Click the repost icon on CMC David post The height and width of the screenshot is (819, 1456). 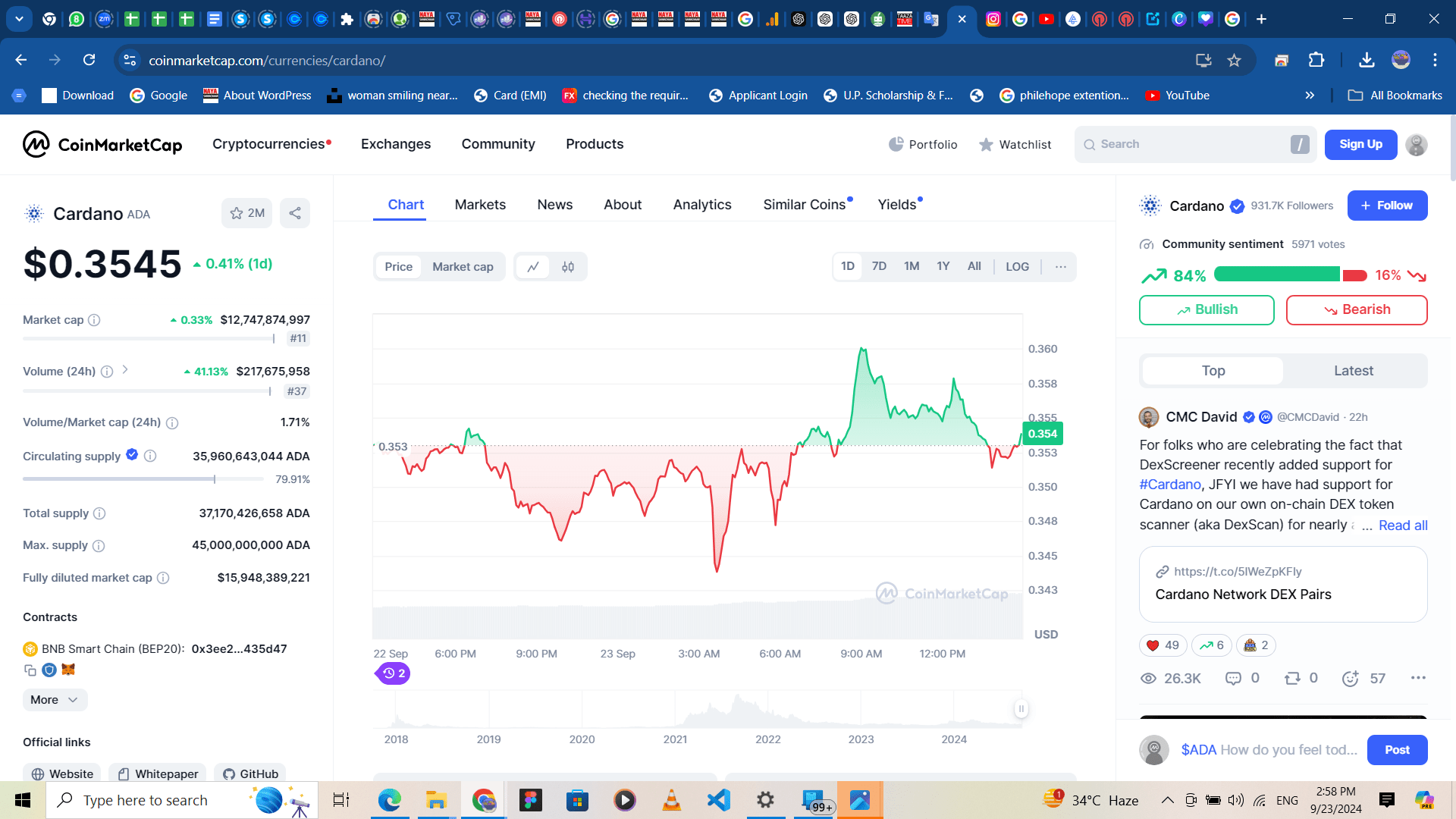coord(1292,678)
